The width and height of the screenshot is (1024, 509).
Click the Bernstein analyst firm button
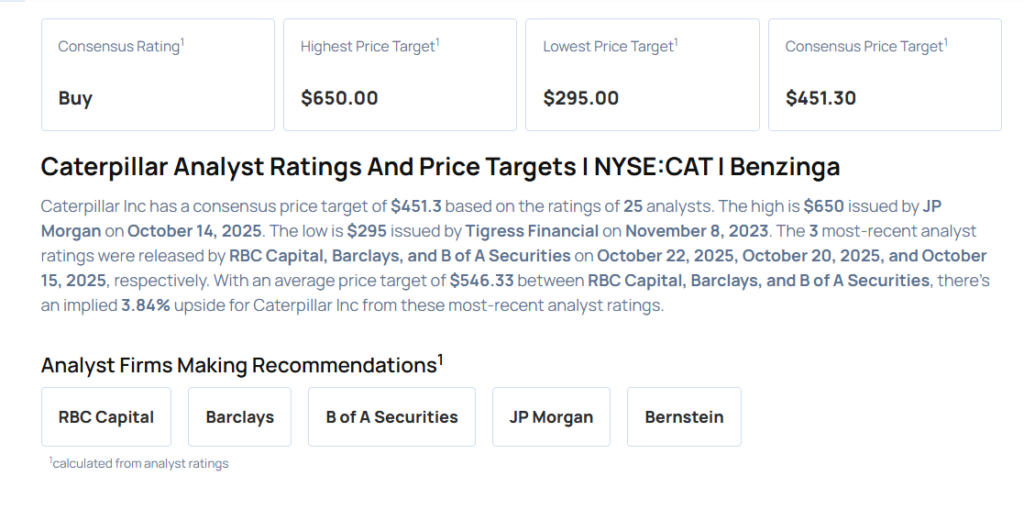tap(684, 417)
